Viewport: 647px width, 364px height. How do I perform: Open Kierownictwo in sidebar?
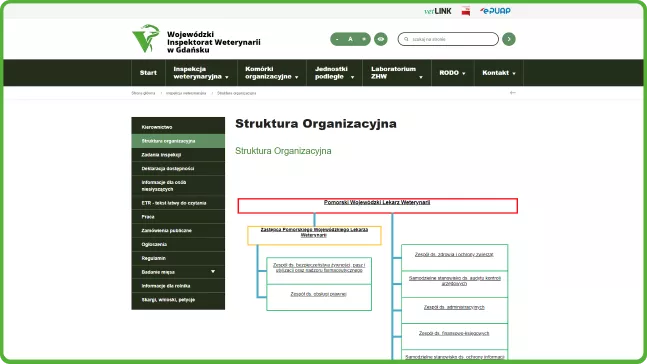click(x=178, y=127)
